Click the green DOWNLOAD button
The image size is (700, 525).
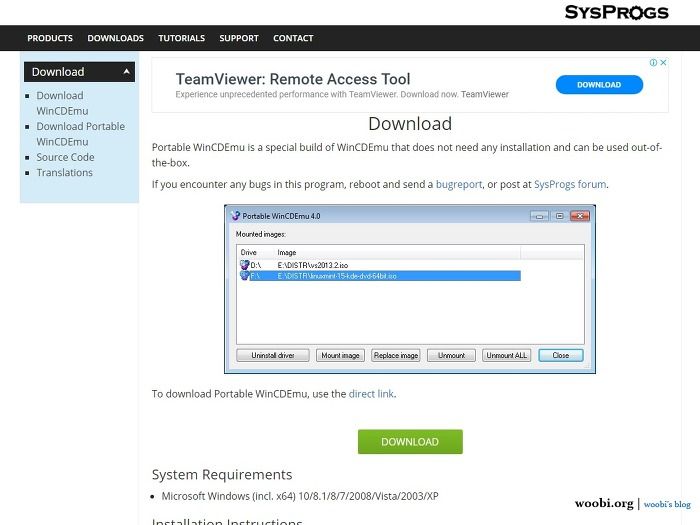pos(410,442)
